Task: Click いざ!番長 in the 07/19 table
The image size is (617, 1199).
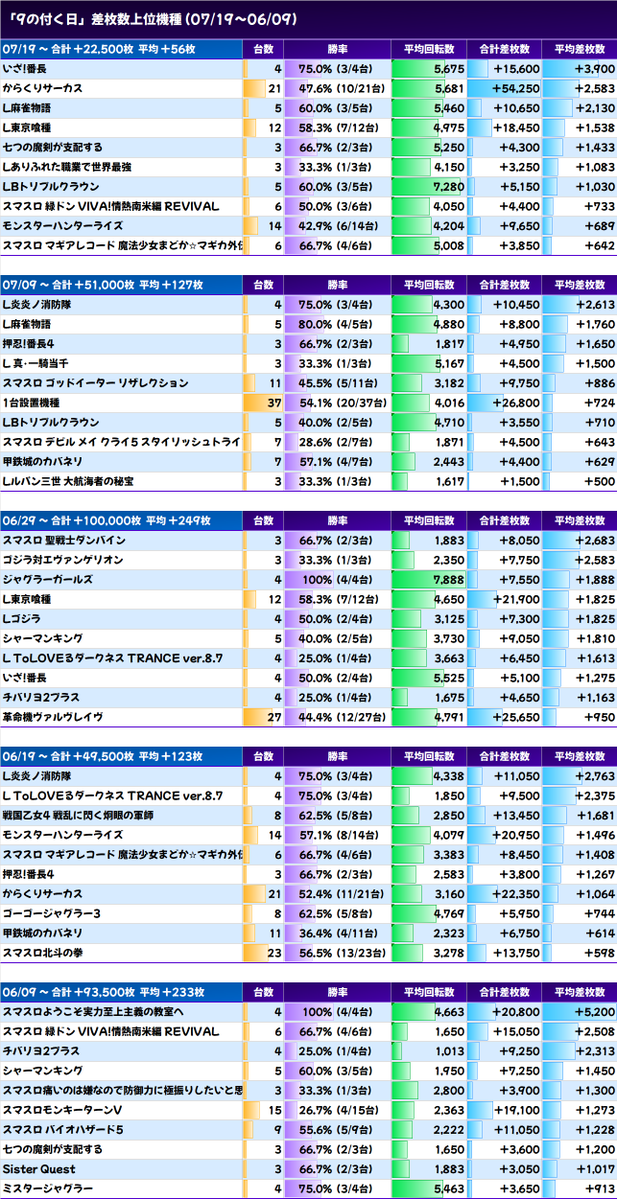Action: (x=24, y=69)
